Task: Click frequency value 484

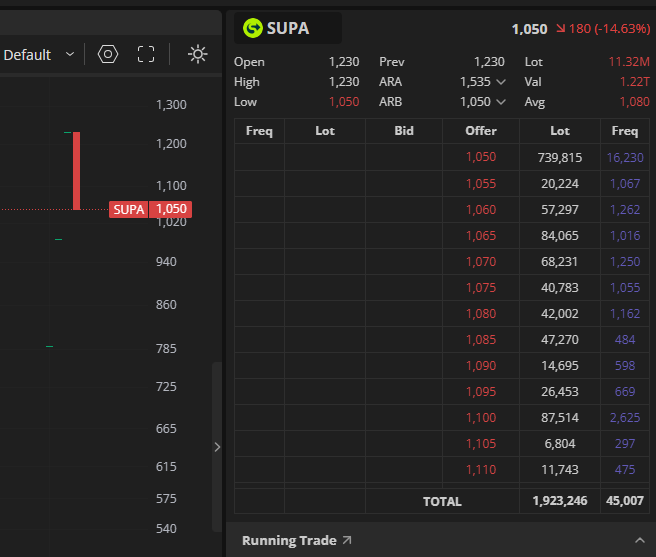Action: tap(625, 339)
